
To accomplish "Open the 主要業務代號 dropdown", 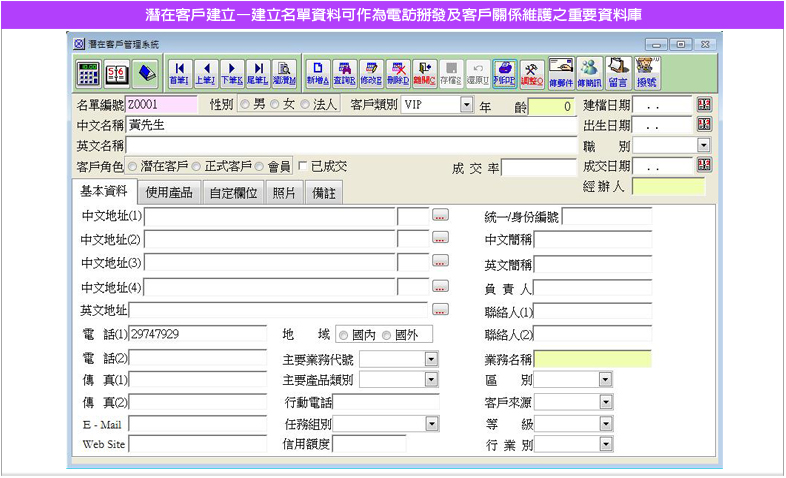I will click(431, 358).
